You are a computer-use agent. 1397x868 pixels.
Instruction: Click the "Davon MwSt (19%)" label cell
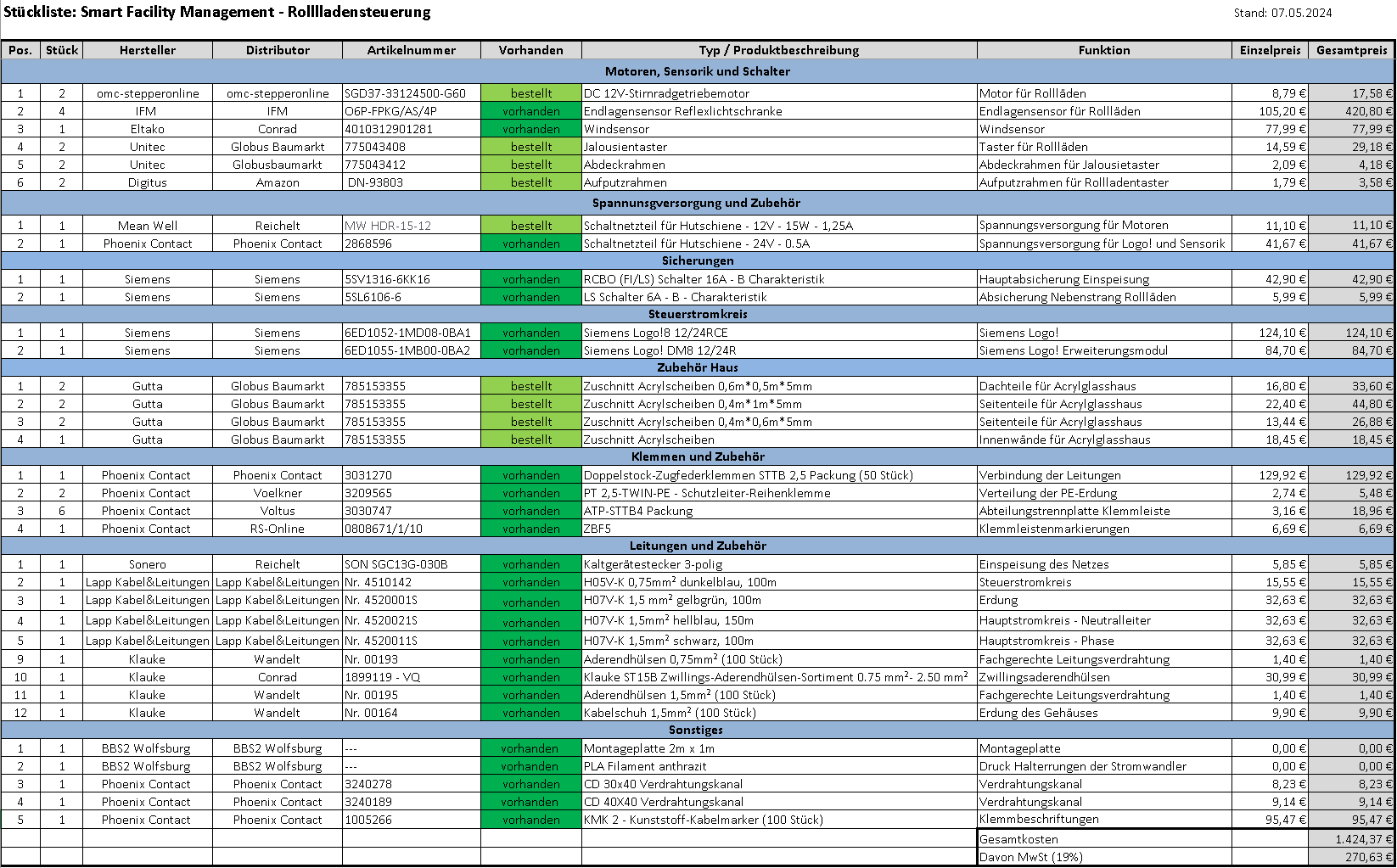click(x=1030, y=857)
